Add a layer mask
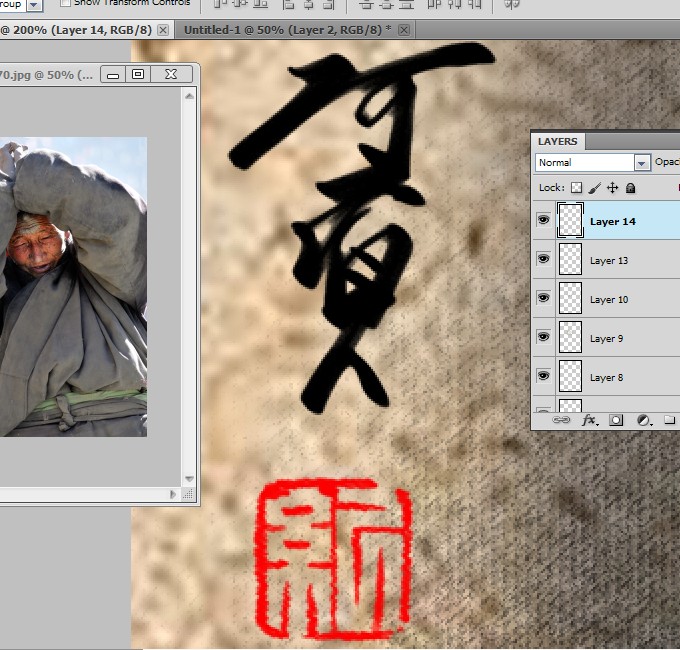 coord(616,420)
